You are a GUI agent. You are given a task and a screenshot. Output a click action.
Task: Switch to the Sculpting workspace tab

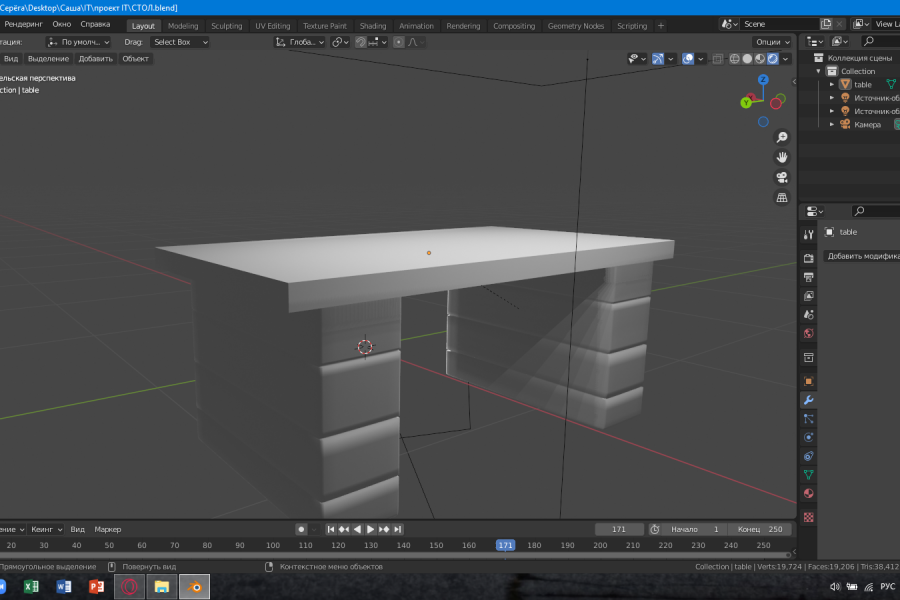227,26
